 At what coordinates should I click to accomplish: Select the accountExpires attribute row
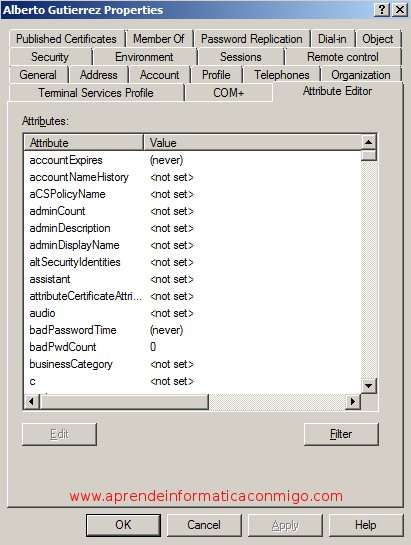click(x=192, y=160)
